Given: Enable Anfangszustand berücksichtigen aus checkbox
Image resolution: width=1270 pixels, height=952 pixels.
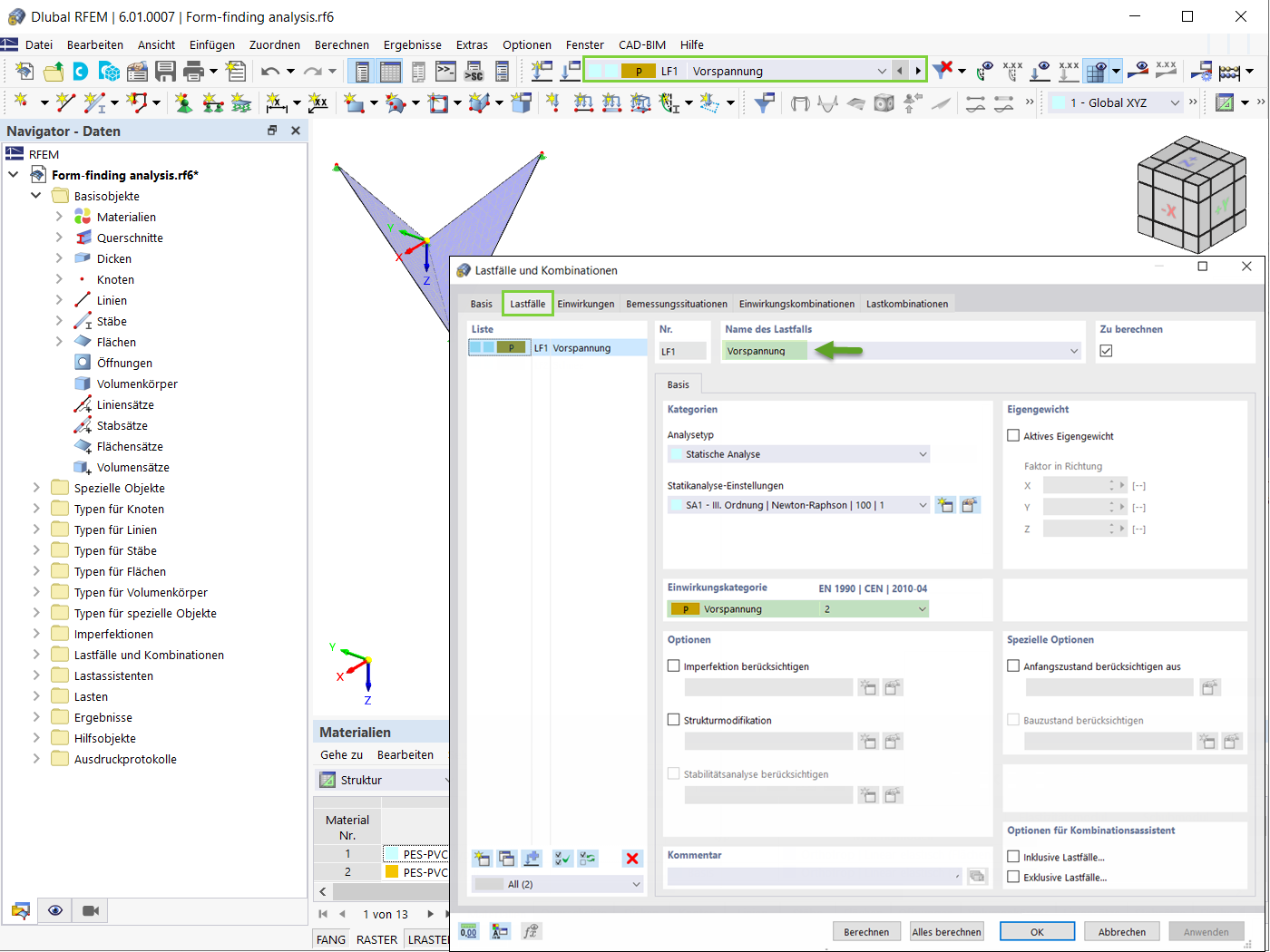Looking at the screenshot, I should [1013, 665].
